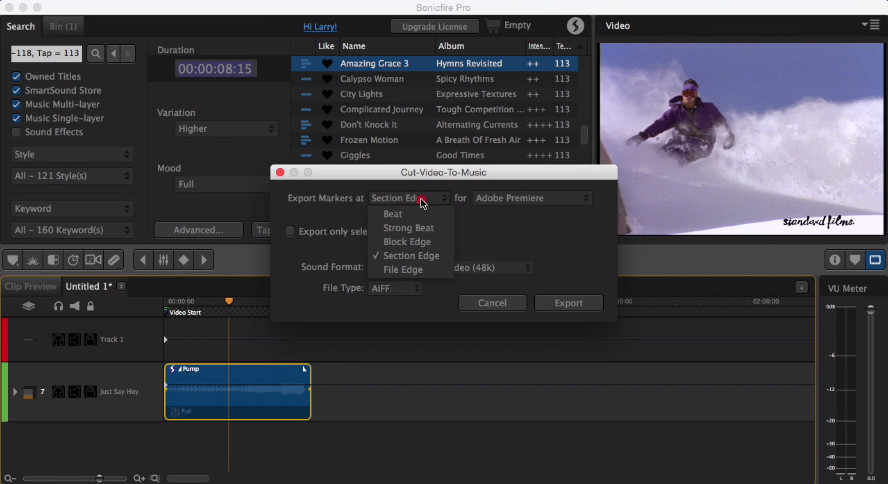Open the Adobe Premiere target dropdown
The width and height of the screenshot is (888, 484).
[x=532, y=198]
